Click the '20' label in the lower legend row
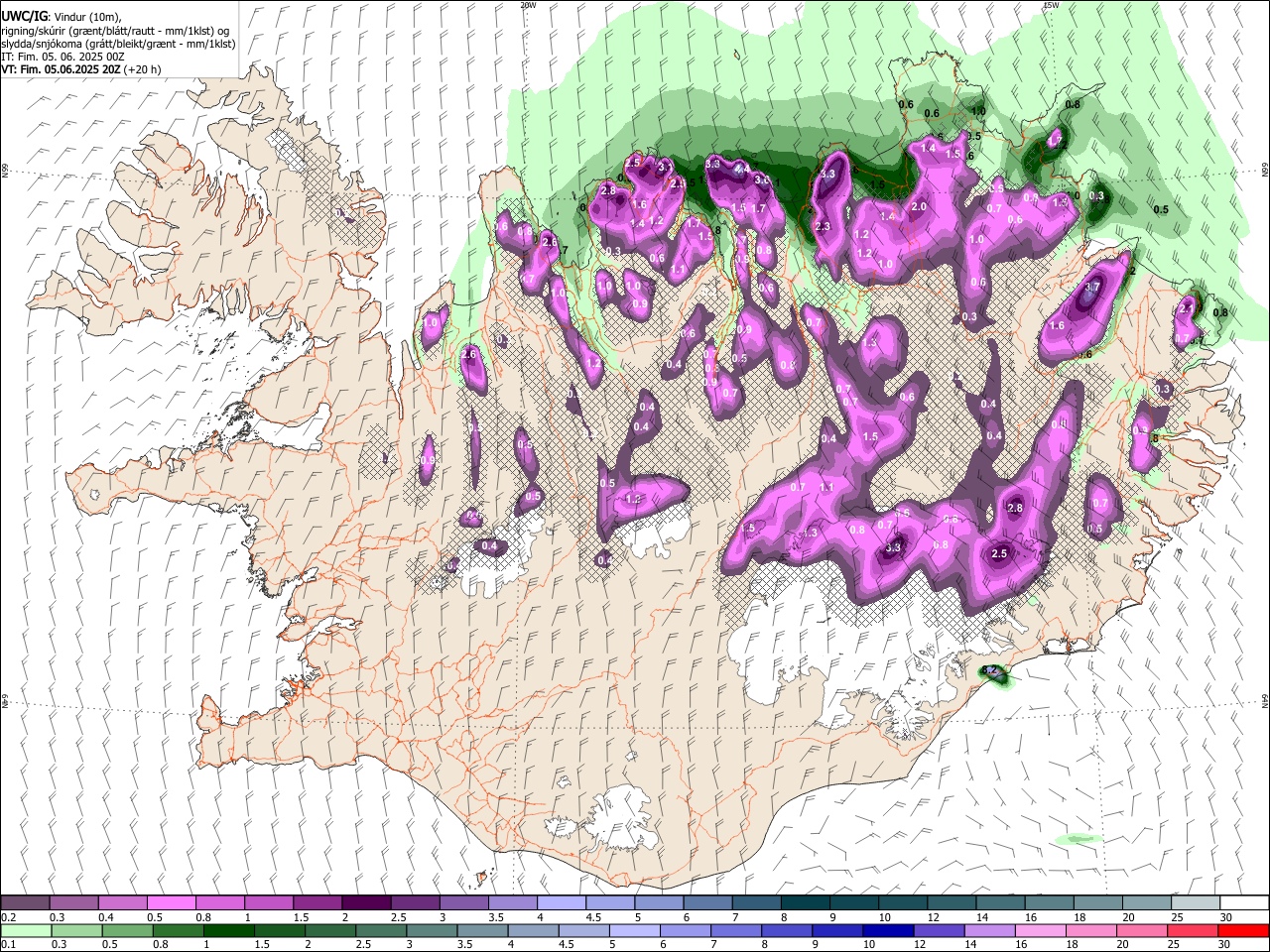 tap(1123, 944)
